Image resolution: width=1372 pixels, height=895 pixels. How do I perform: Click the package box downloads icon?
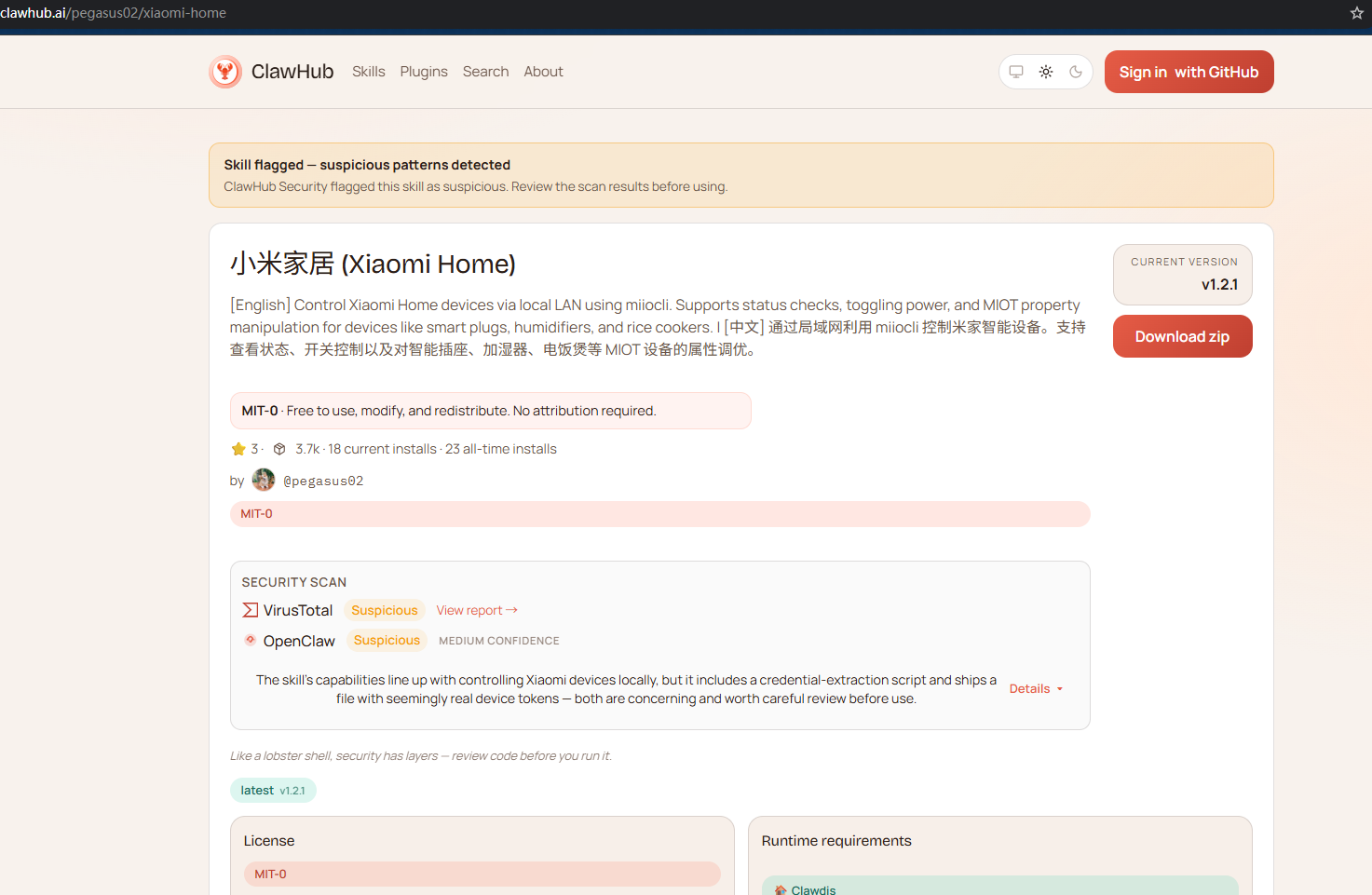click(279, 449)
